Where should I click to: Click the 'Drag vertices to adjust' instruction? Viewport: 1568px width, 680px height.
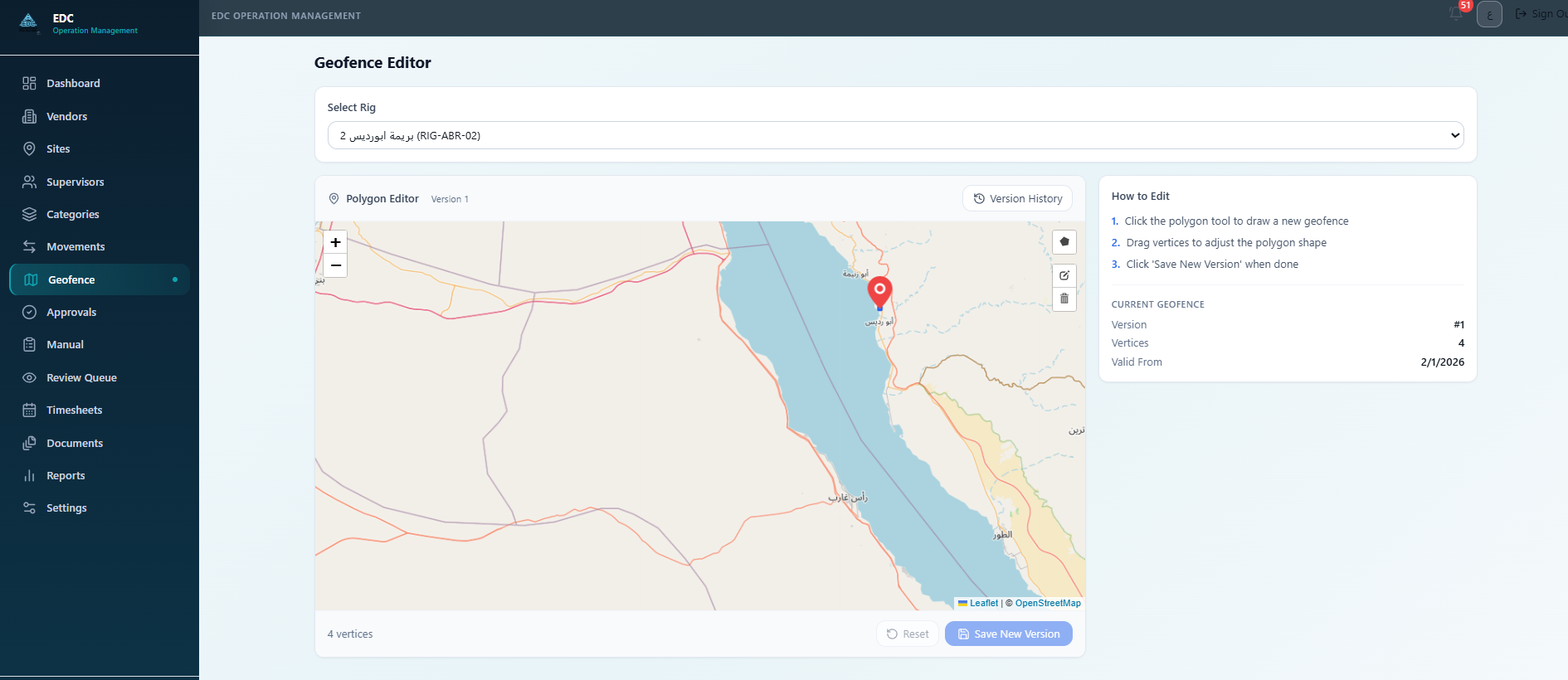(1226, 243)
